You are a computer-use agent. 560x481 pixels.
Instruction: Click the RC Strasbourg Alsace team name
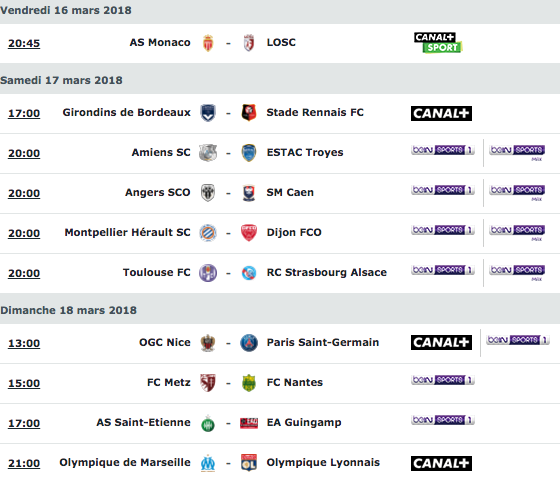click(327, 272)
